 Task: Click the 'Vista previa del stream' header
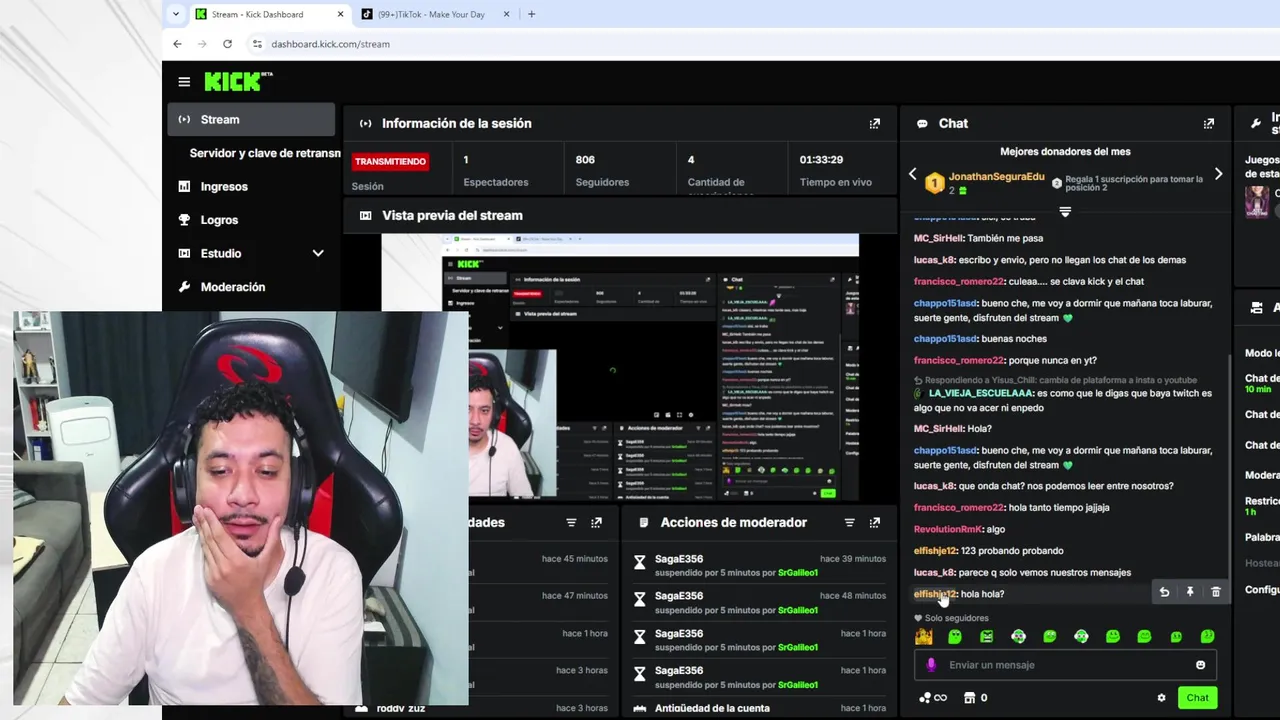tap(452, 215)
